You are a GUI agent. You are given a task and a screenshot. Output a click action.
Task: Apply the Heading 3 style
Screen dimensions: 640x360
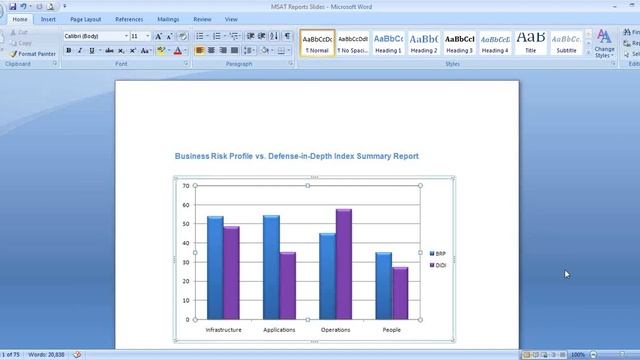(x=460, y=43)
